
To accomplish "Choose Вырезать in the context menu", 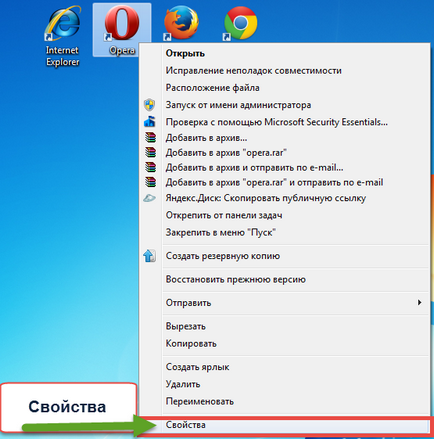I will pyautogui.click(x=186, y=326).
